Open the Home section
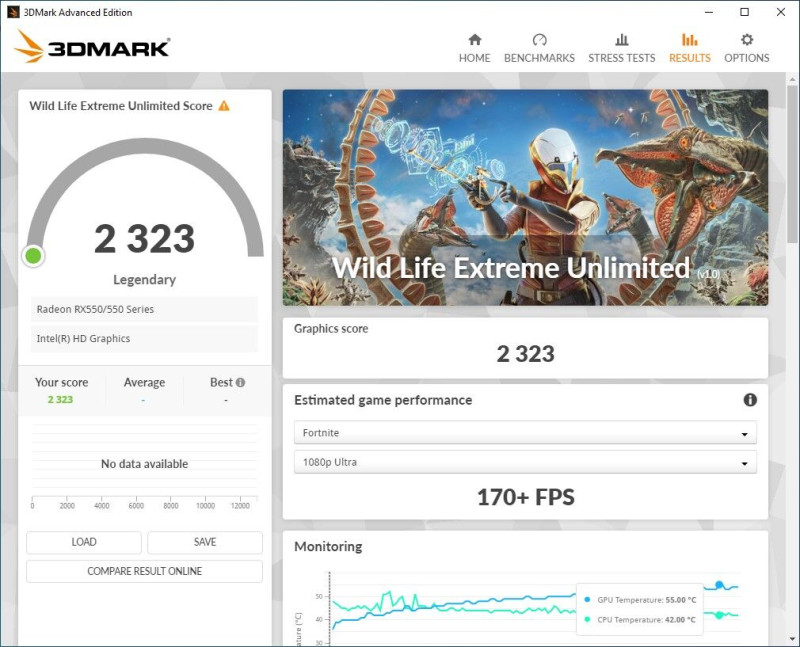Viewport: 800px width, 647px height. [x=474, y=48]
